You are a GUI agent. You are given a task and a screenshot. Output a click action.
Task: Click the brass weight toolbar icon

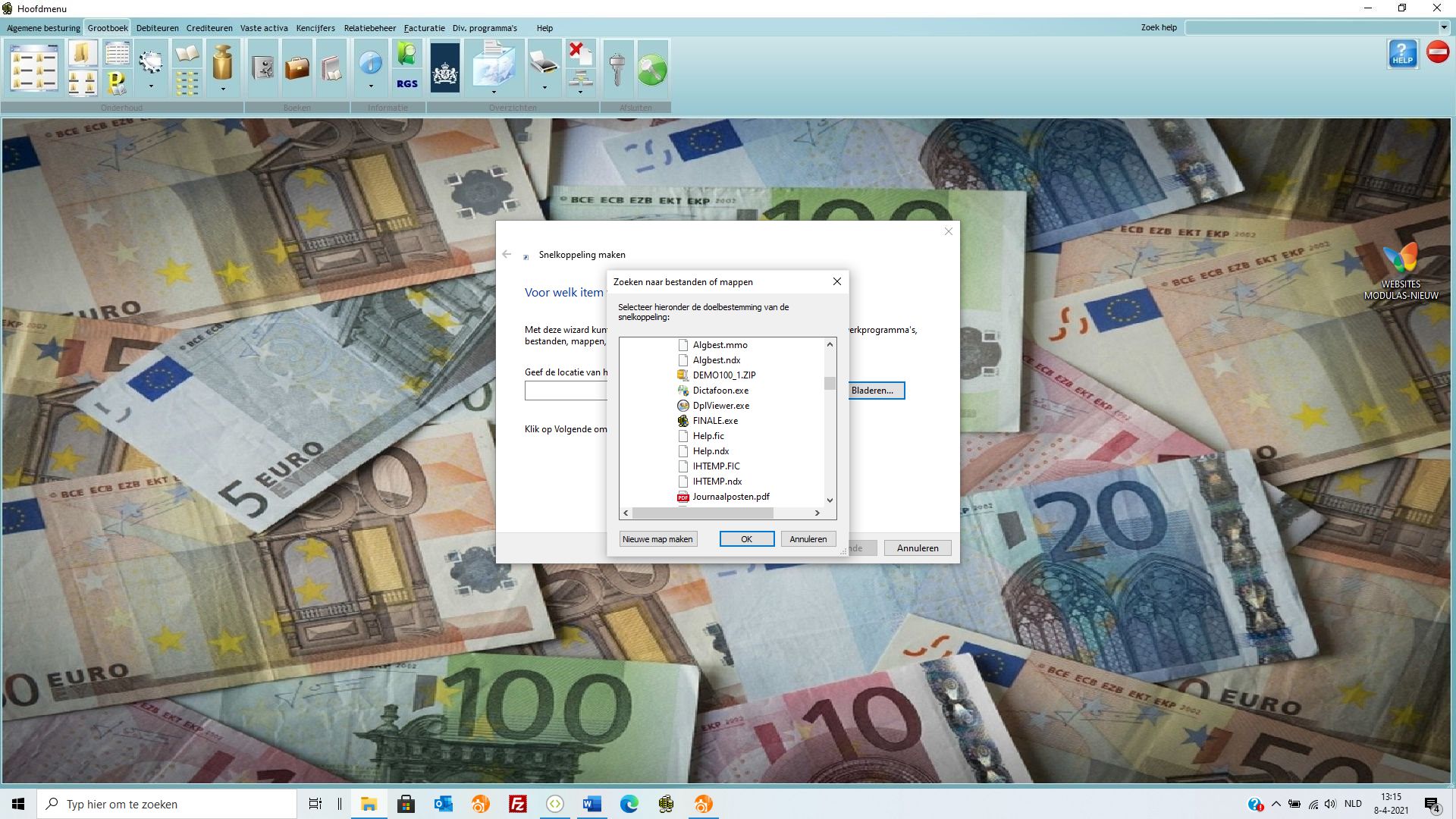pos(222,61)
